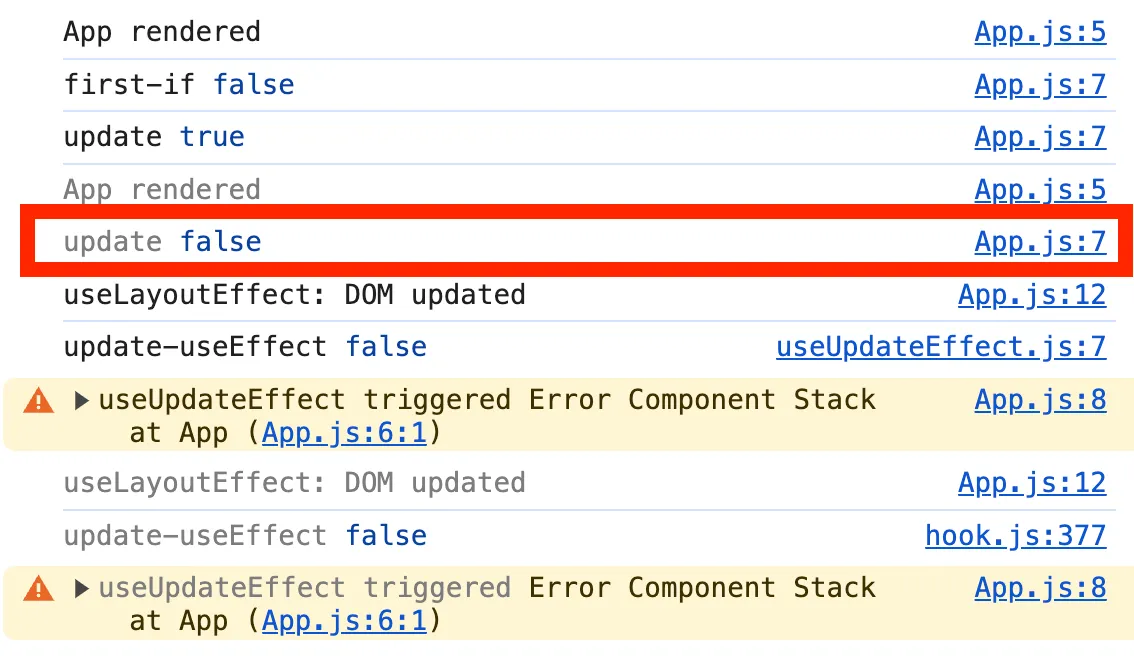Viewport: 1134px width, 664px height.
Task: Open App.js:5 link on first 'App rendered' row
Action: 1040,32
